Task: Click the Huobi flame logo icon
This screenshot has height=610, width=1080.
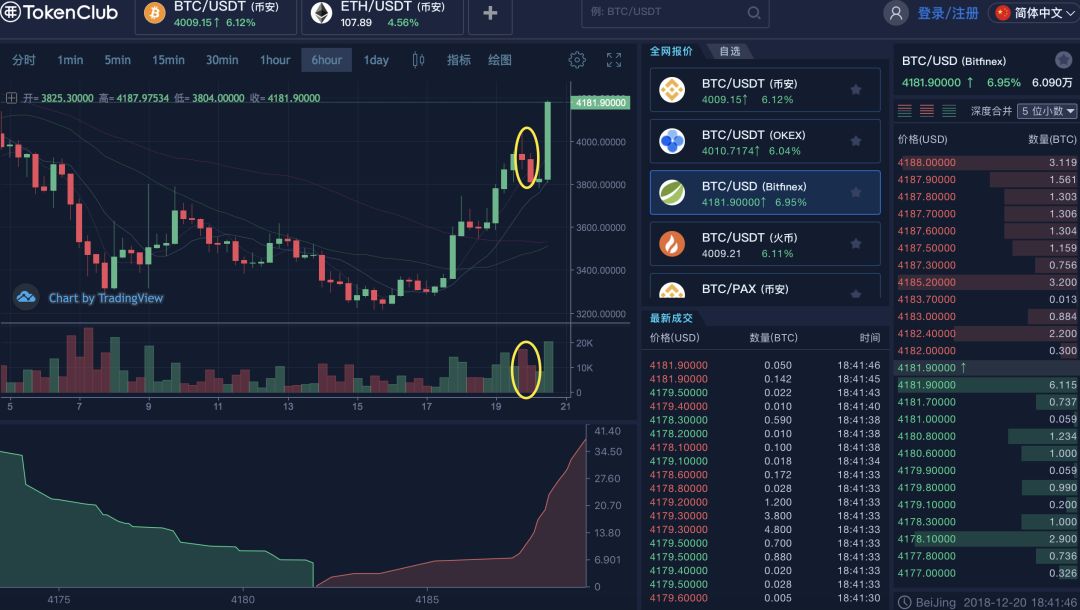Action: [672, 244]
